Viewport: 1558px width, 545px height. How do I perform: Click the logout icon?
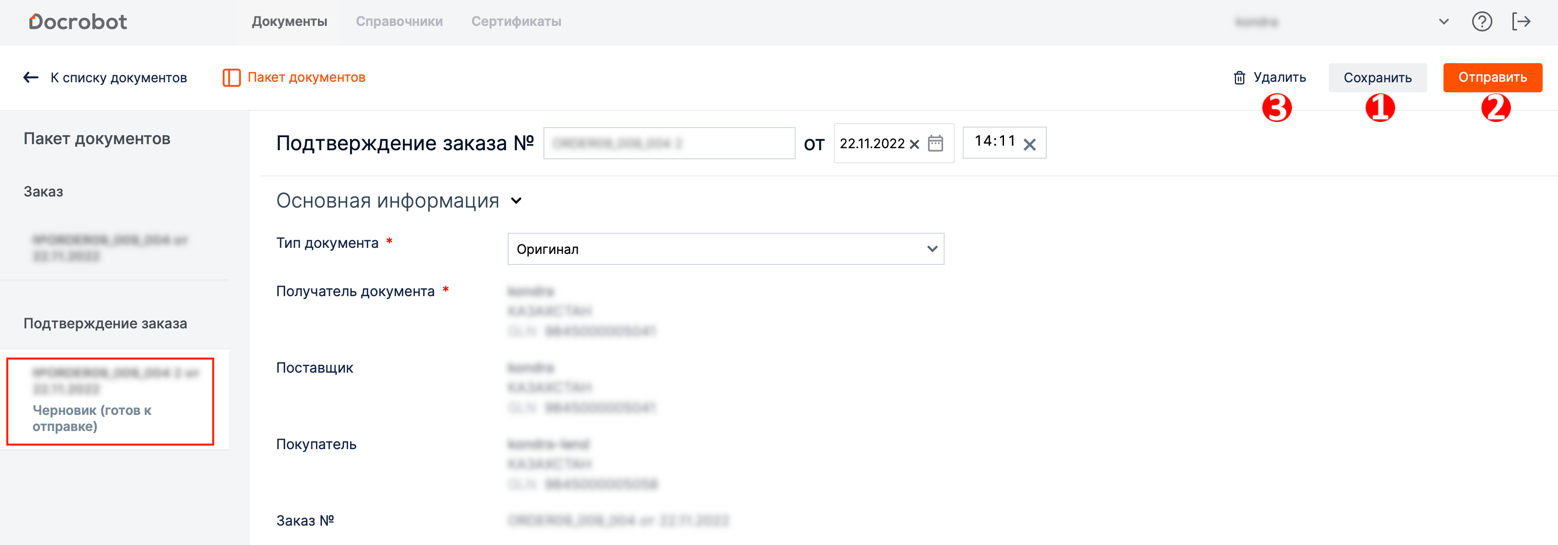1521,21
